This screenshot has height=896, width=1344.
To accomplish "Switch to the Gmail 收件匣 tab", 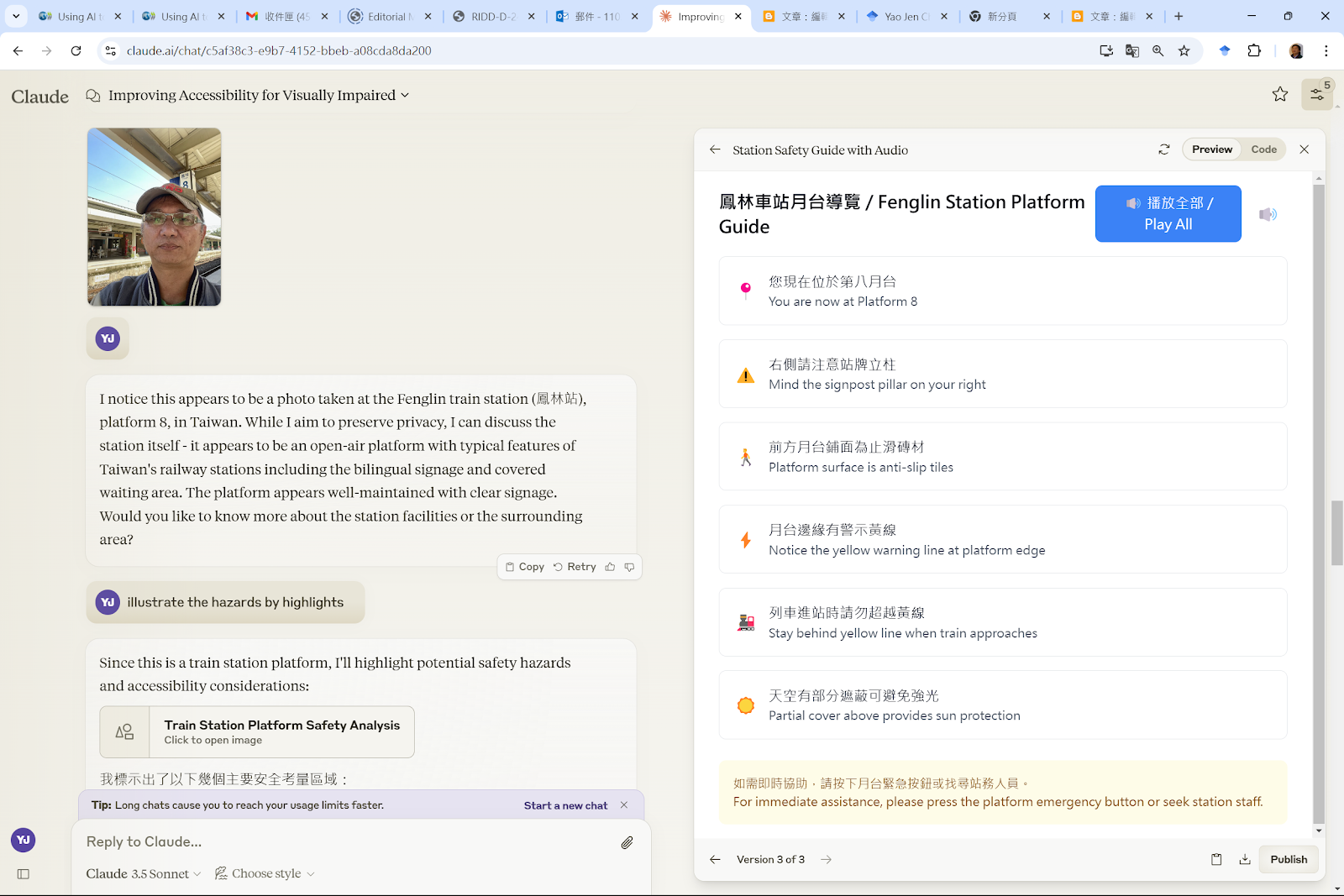I will [287, 16].
